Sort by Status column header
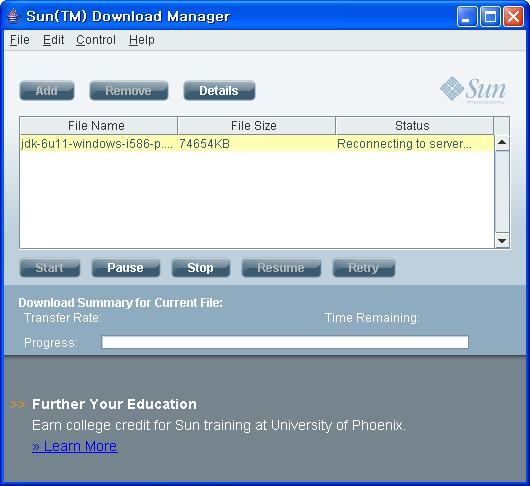The width and height of the screenshot is (530, 486). click(414, 126)
